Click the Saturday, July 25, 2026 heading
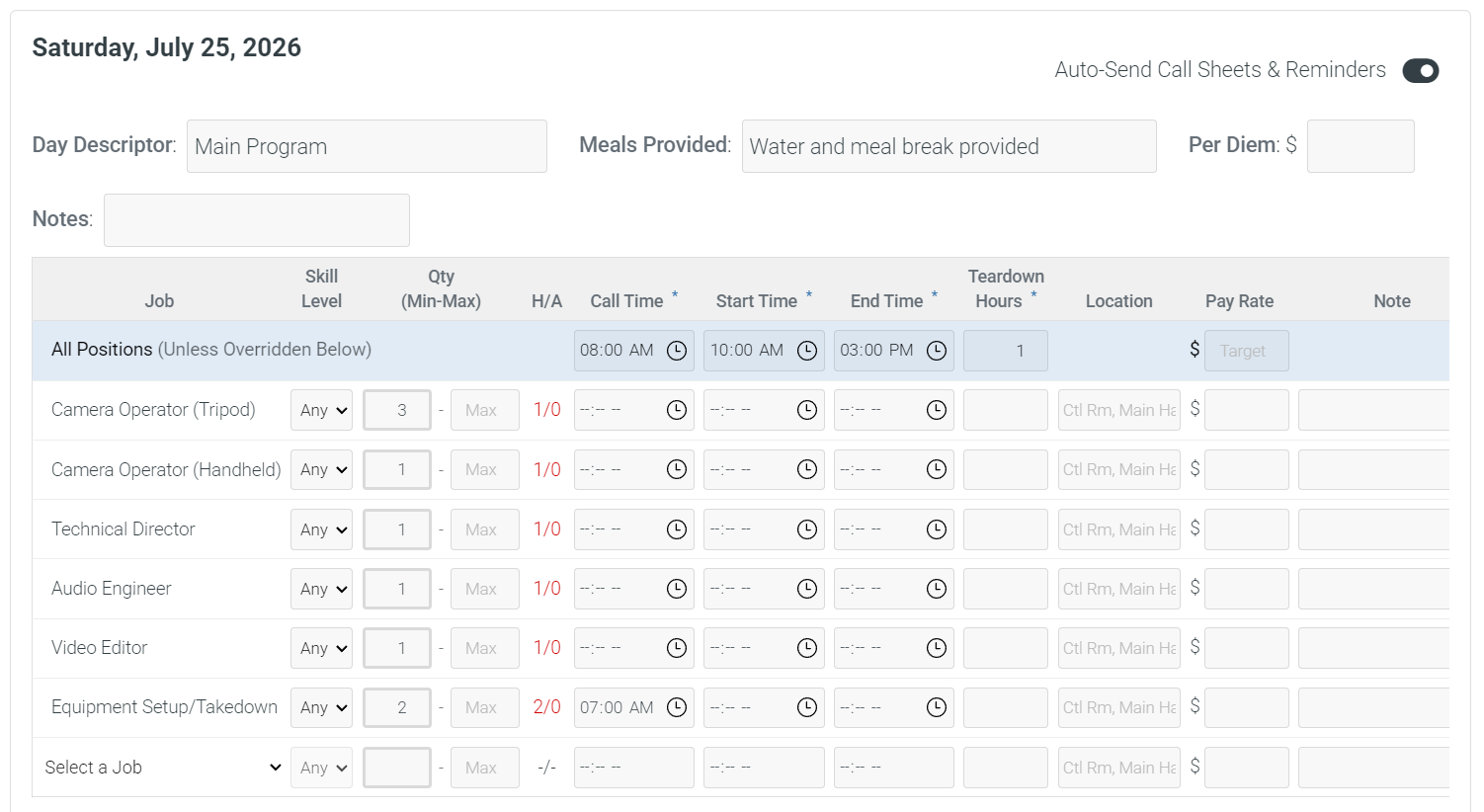Viewport: 1484px width, 812px height. [167, 47]
